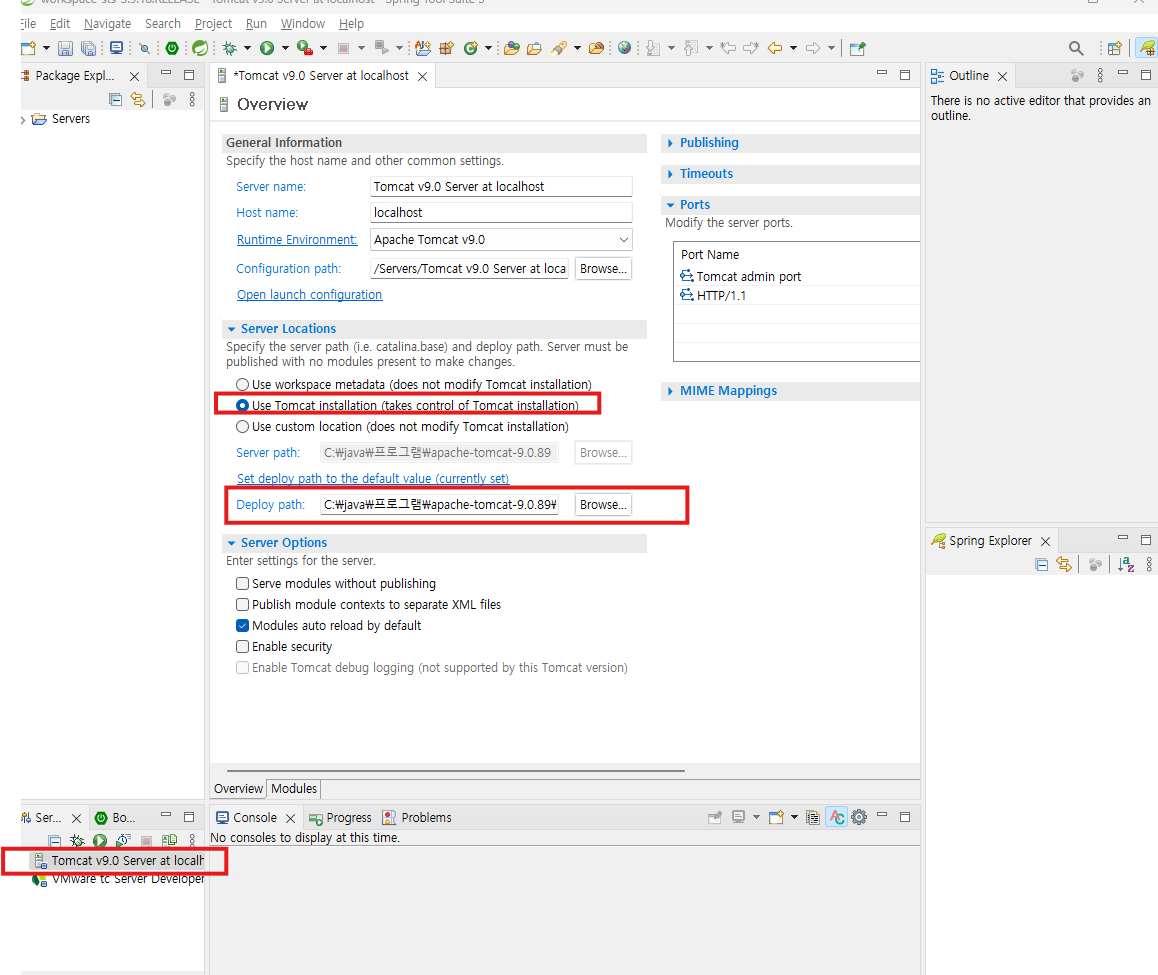Viewport: 1158px width, 975px height.
Task: Click the Pin Console icon
Action: click(715, 818)
